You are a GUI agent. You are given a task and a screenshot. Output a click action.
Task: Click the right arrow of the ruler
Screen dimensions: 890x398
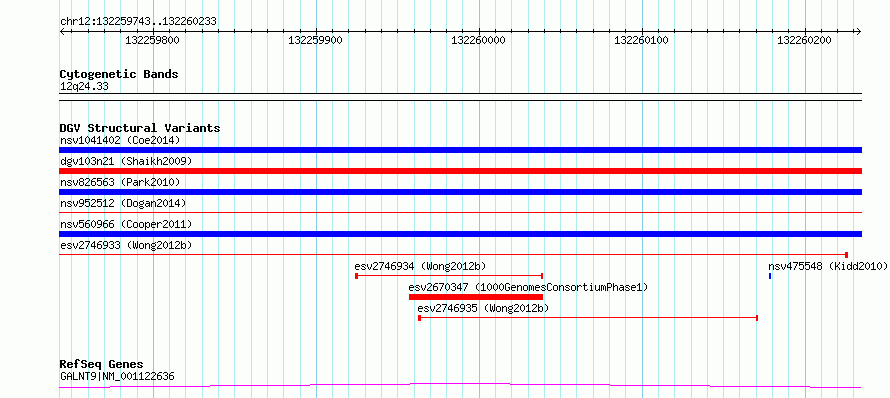(x=858, y=31)
